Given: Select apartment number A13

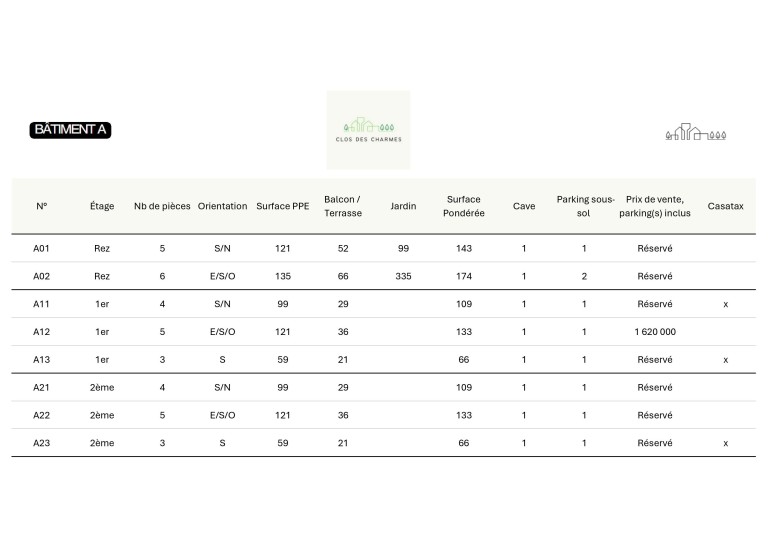Looking at the screenshot, I should pos(41,360).
